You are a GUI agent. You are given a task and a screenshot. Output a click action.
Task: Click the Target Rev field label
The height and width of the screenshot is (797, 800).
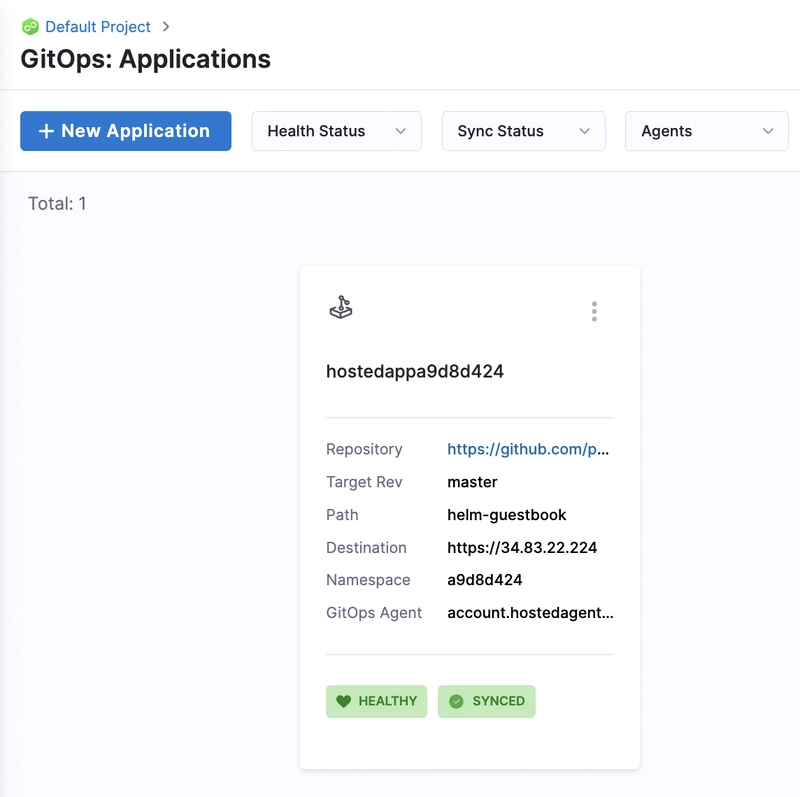pyautogui.click(x=364, y=482)
